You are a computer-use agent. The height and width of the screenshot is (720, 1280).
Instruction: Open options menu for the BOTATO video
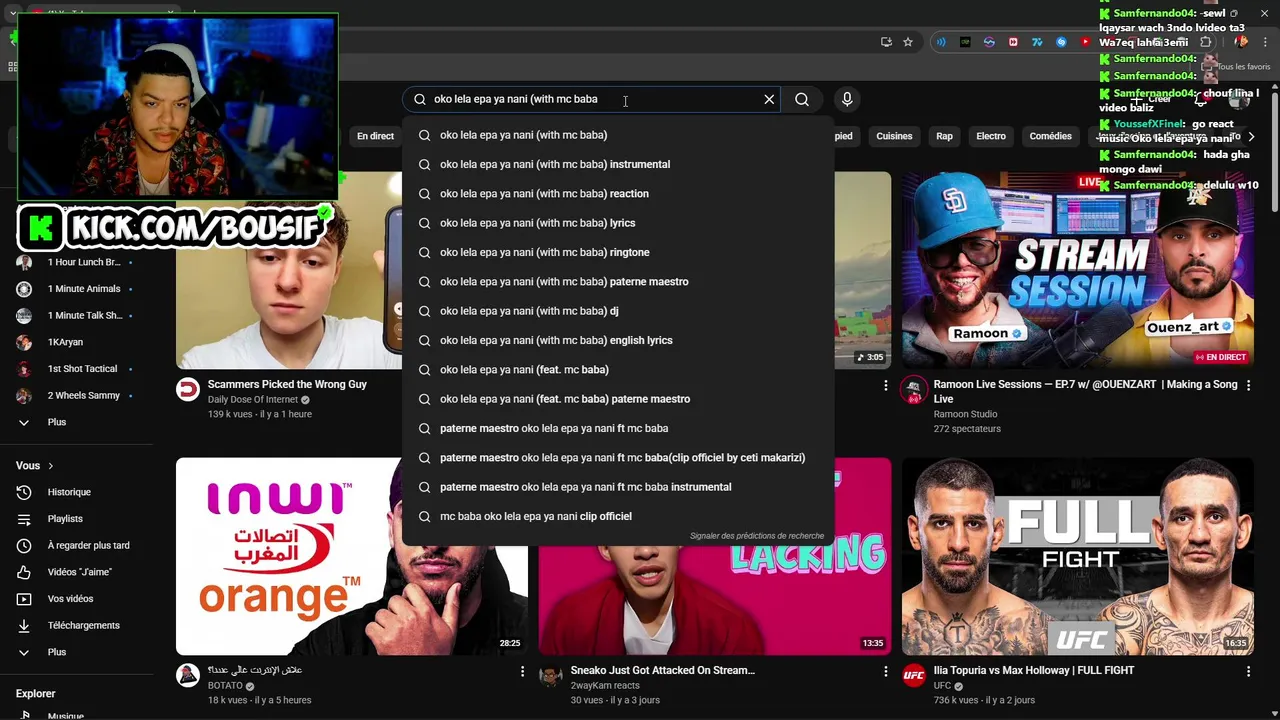522,672
